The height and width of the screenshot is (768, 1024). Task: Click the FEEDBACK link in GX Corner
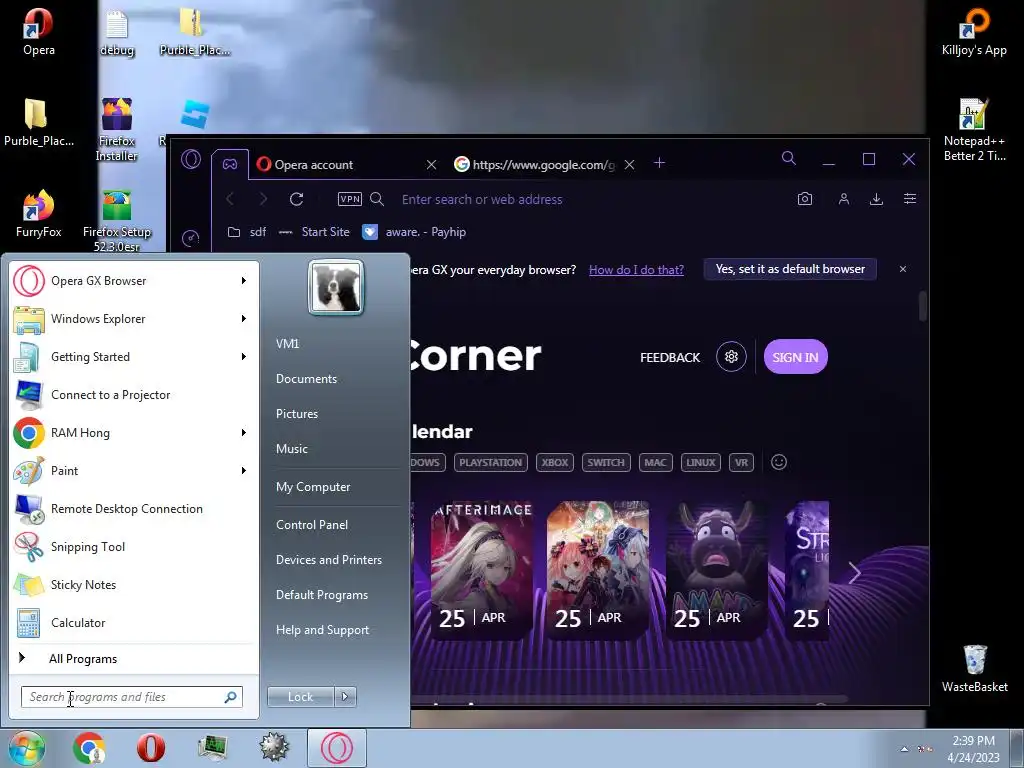[670, 358]
